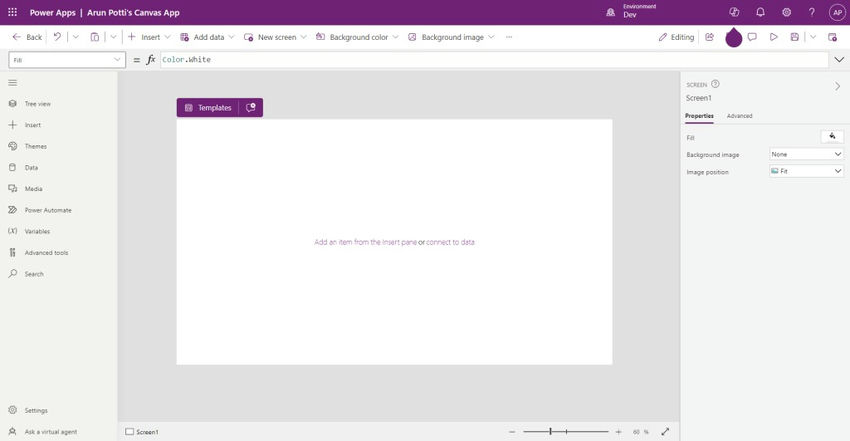Preview the app with the Play icon
Screen dimensions: 850x441
tap(774, 37)
